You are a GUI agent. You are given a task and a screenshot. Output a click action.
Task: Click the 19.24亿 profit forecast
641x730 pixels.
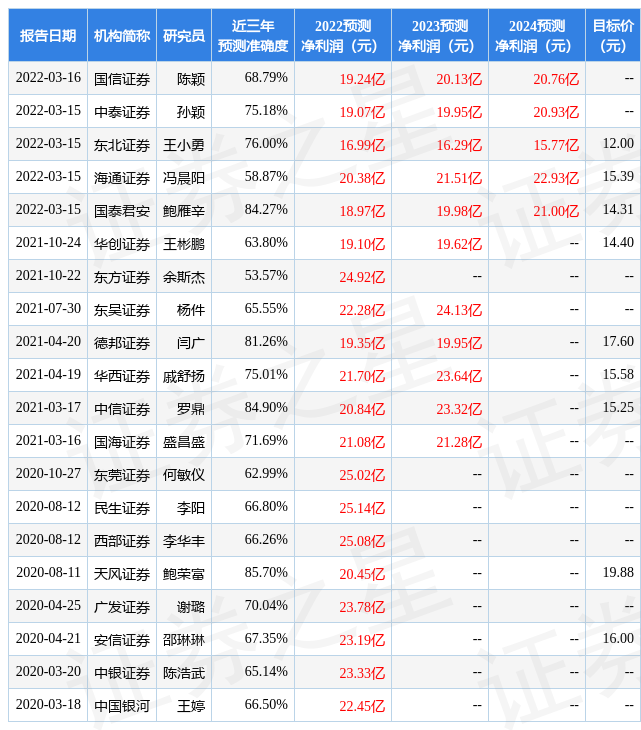(362, 79)
